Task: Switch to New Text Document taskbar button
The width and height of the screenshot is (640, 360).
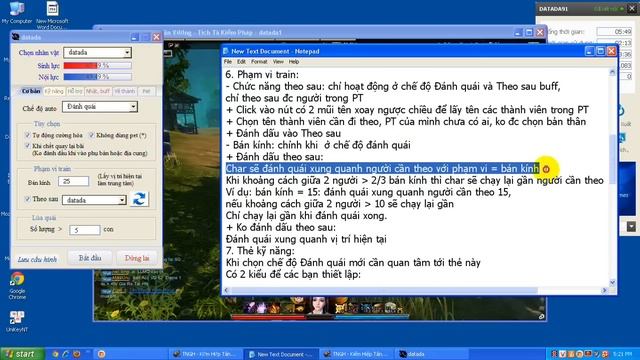Action: 280,354
